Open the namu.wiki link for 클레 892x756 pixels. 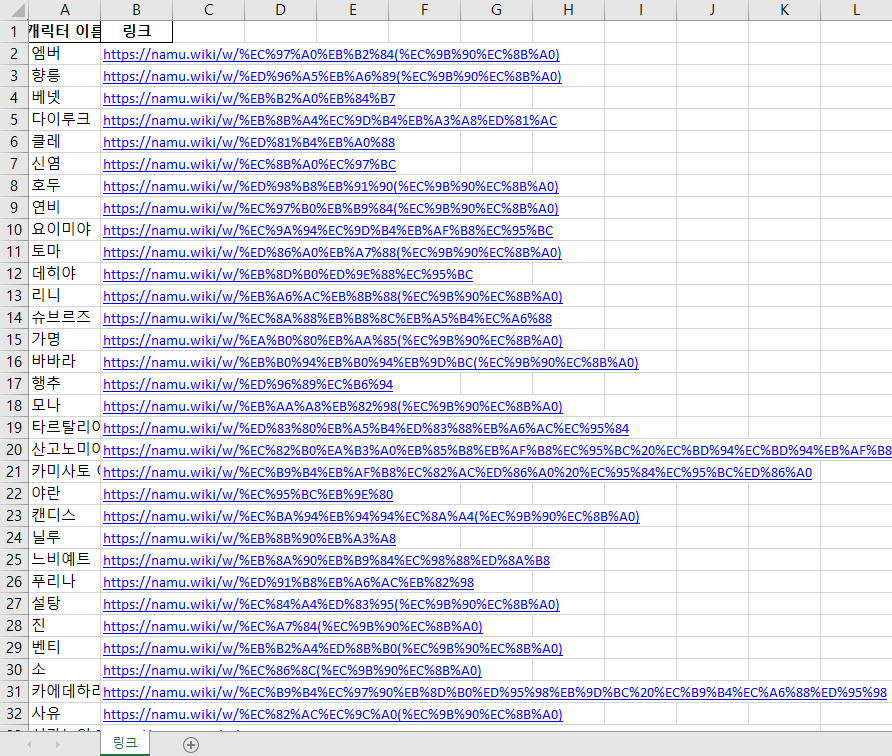[x=249, y=142]
